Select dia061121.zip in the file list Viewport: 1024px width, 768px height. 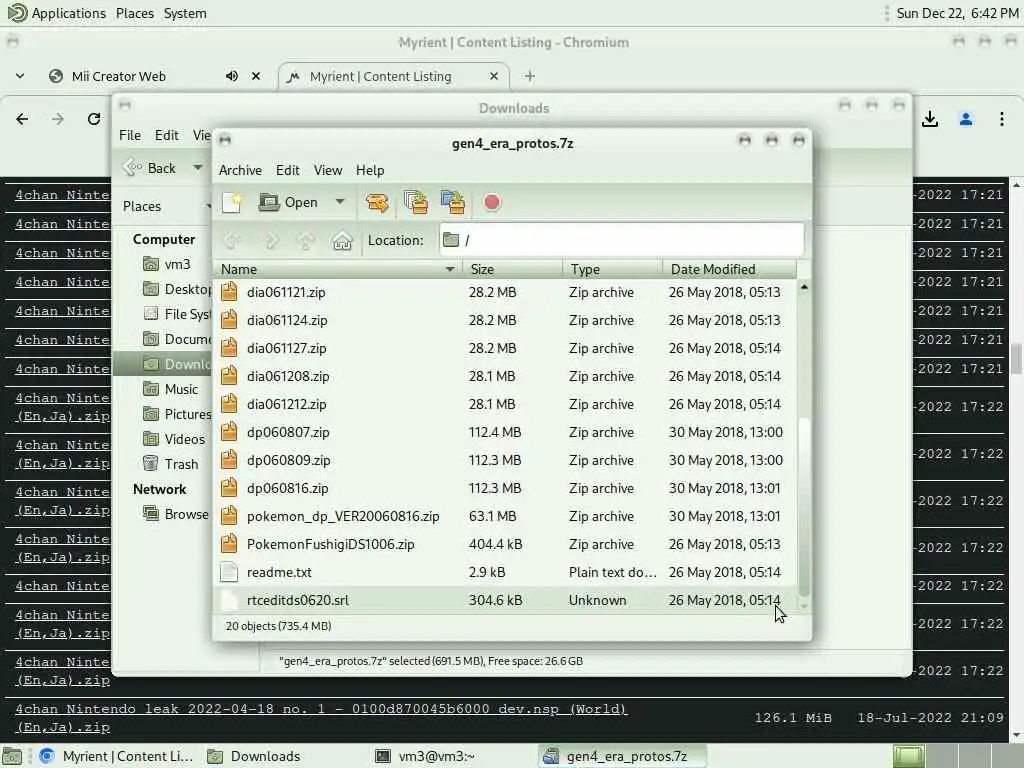pos(505,292)
